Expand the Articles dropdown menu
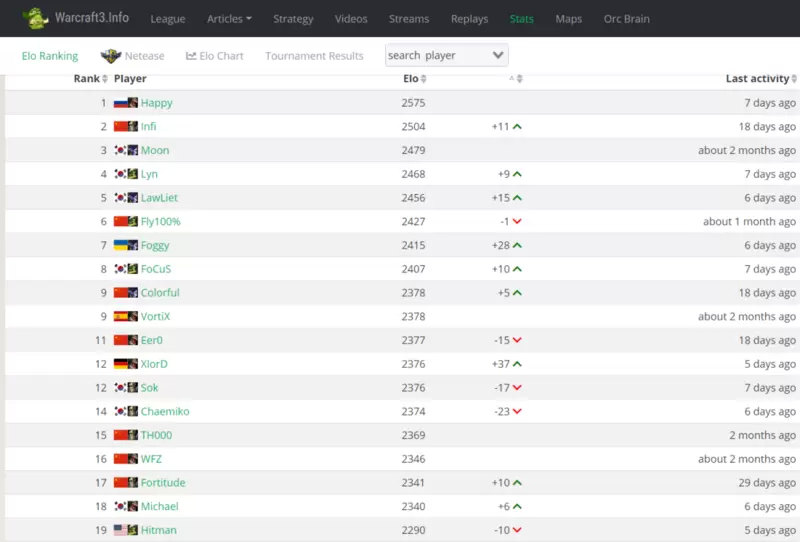Screen dimensions: 800x542 [229, 19]
